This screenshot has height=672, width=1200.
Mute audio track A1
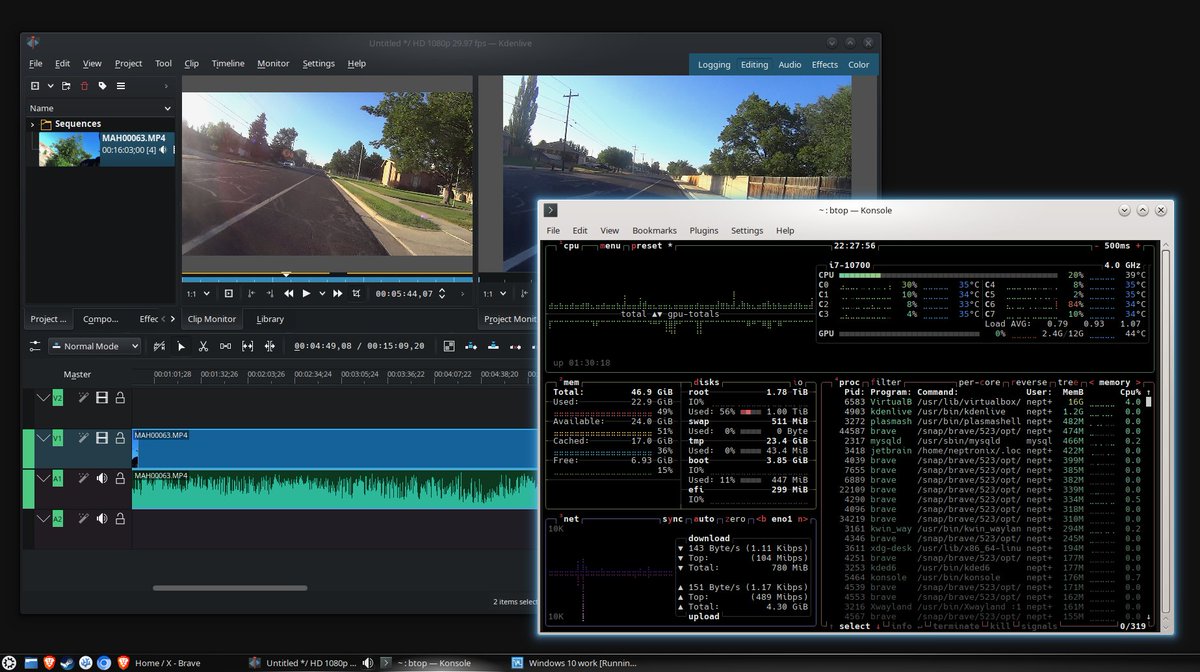pos(102,478)
